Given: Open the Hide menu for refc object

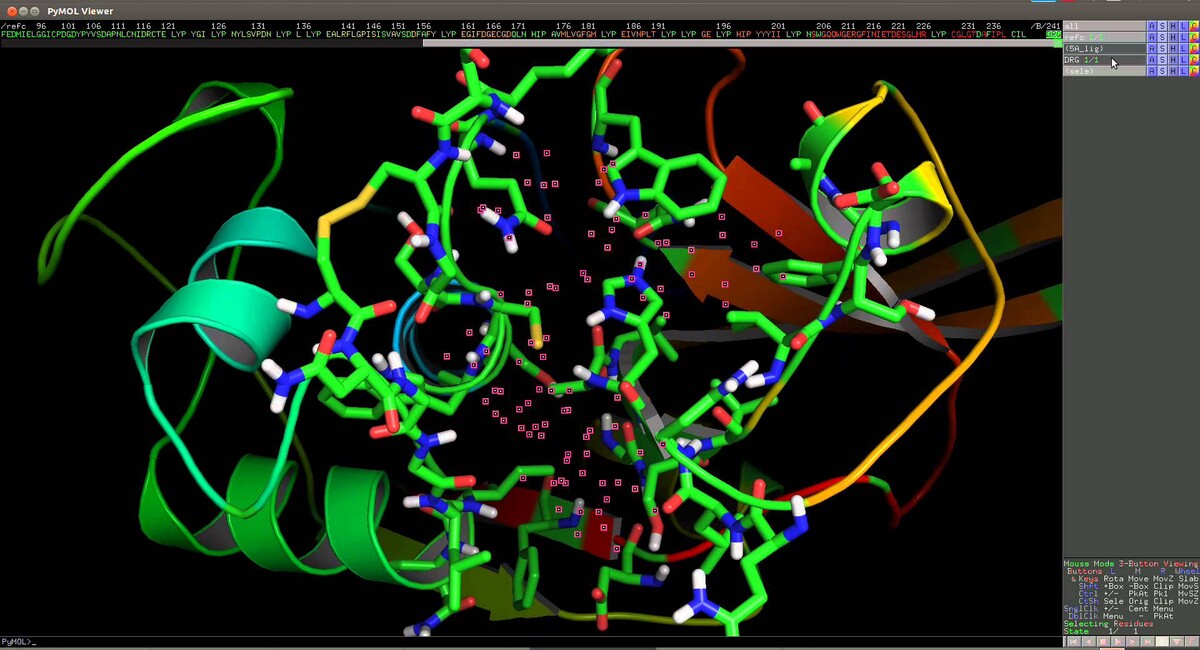Looking at the screenshot, I should [x=1172, y=37].
